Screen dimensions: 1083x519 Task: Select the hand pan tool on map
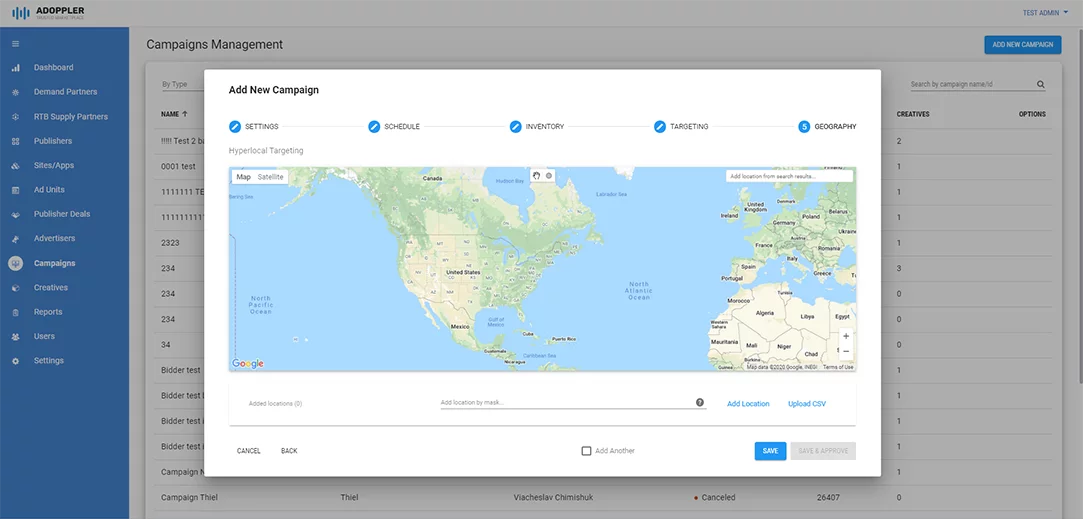pyautogui.click(x=537, y=176)
